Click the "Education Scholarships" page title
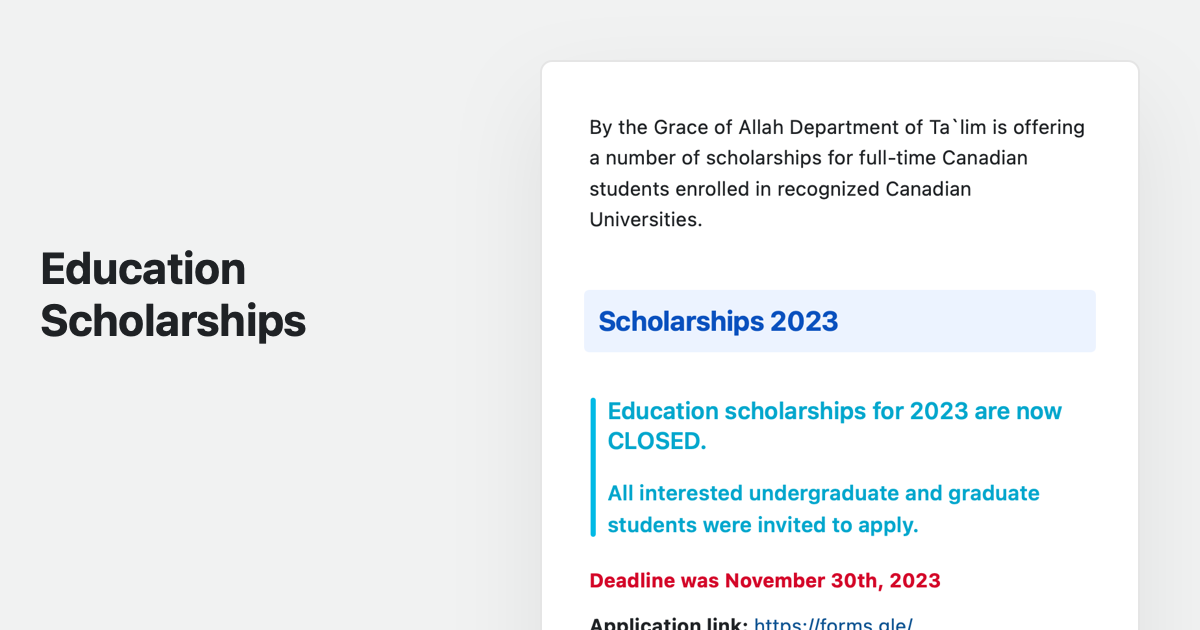The width and height of the screenshot is (1200, 630). click(x=173, y=295)
